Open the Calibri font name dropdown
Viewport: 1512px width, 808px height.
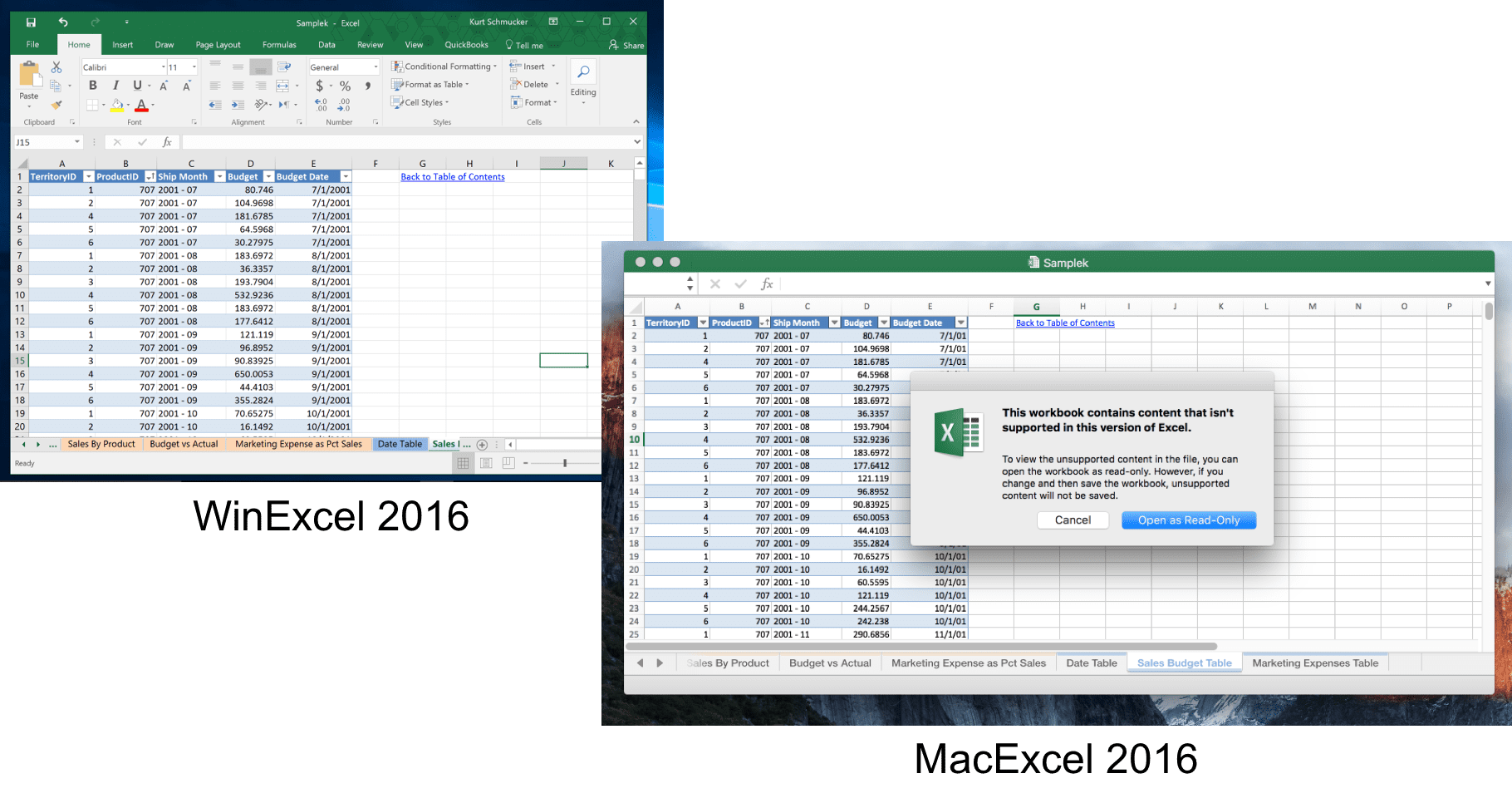click(163, 67)
